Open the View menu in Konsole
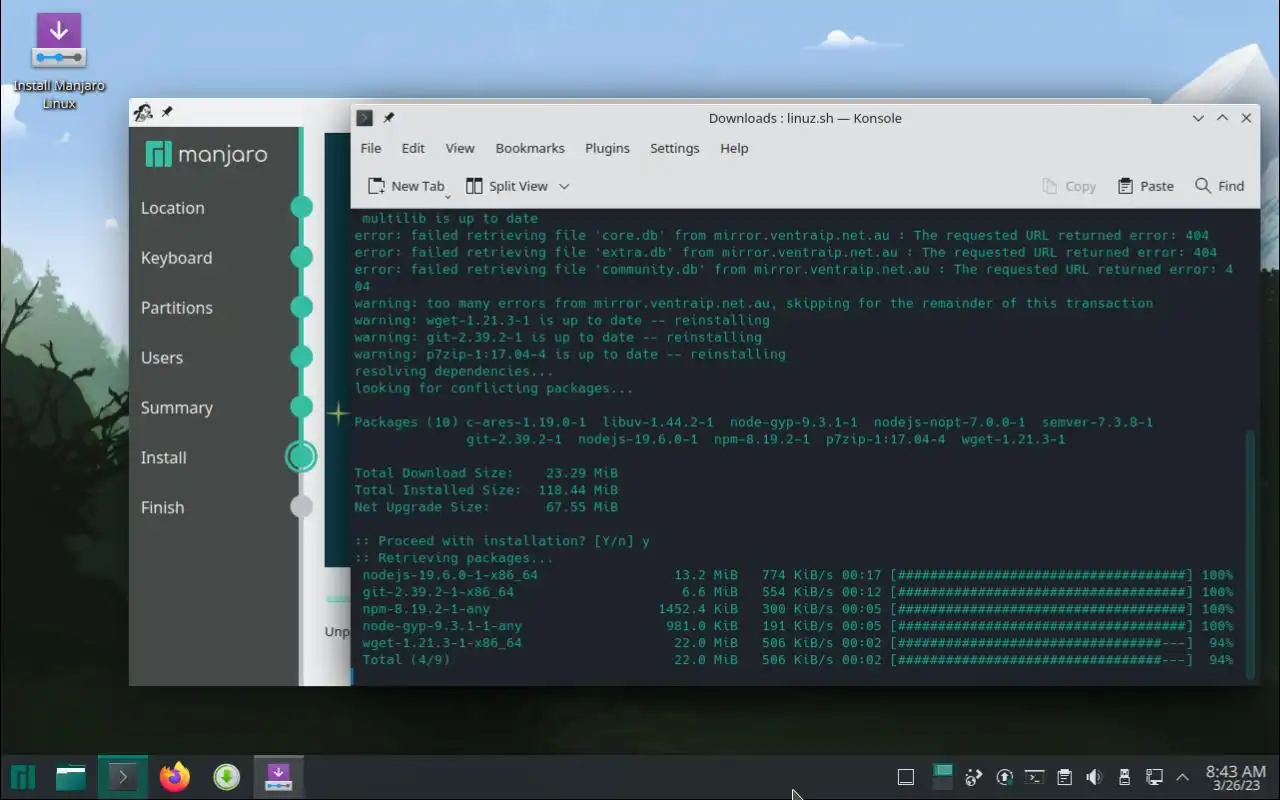The height and width of the screenshot is (800, 1280). (460, 148)
